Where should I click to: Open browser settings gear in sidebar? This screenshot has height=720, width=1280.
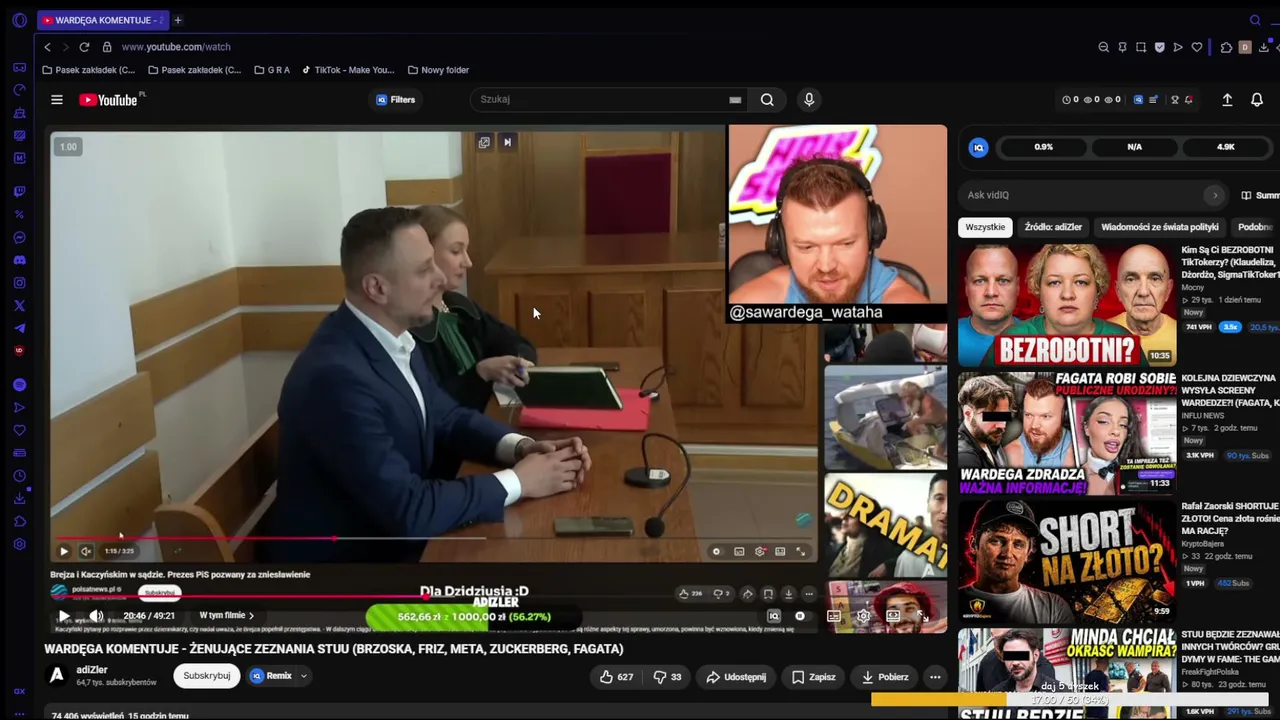click(x=19, y=544)
